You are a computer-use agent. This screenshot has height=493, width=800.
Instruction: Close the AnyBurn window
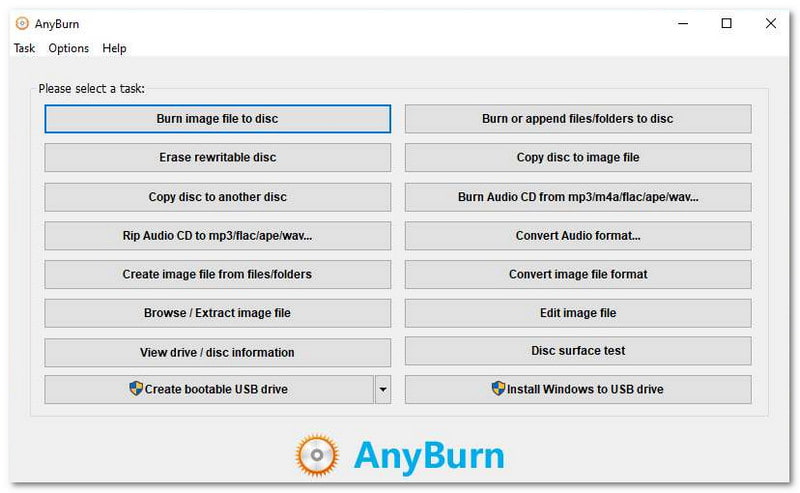pyautogui.click(x=770, y=23)
